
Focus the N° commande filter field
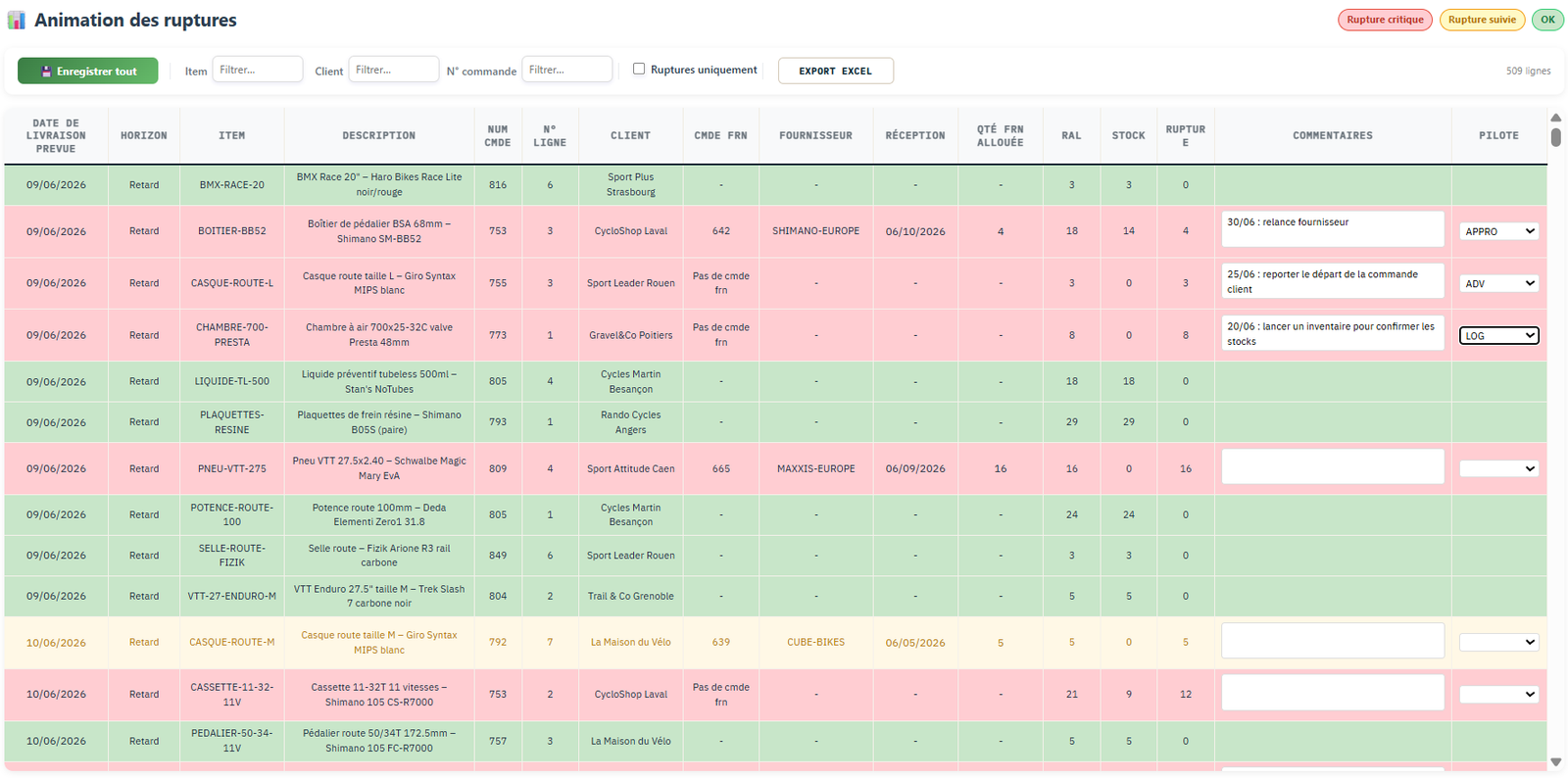coord(566,70)
